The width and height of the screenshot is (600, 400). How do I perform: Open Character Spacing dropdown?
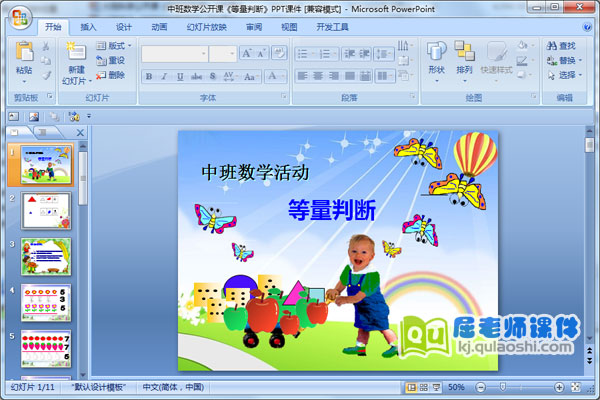[x=230, y=77]
